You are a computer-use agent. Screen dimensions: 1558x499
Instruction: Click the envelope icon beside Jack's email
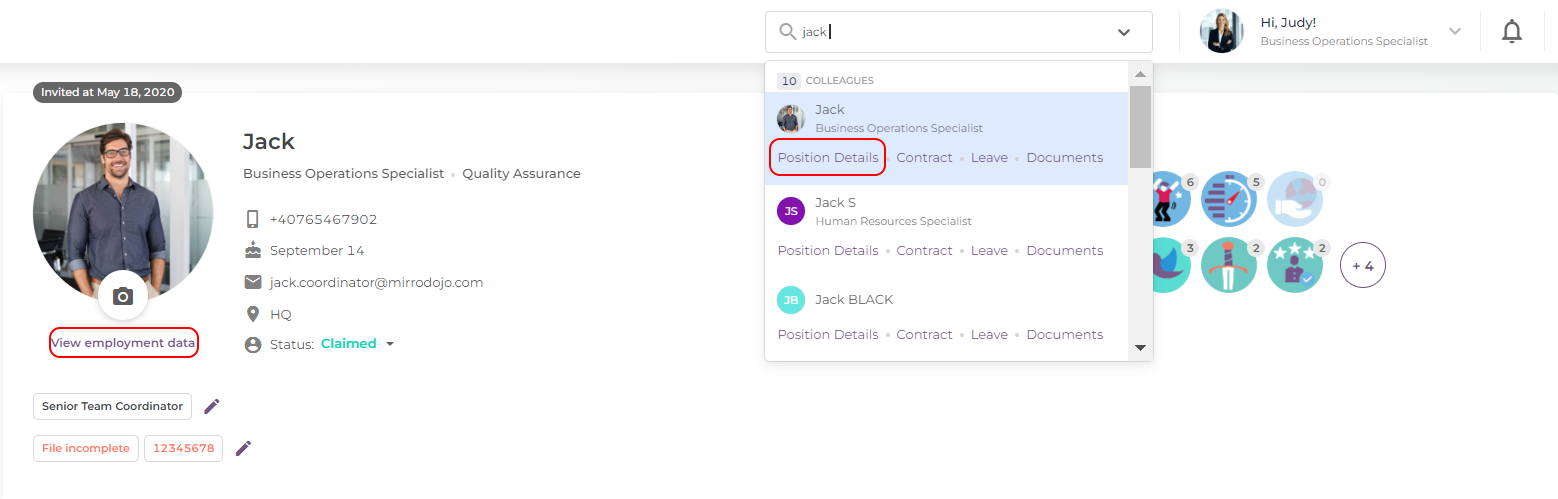click(x=253, y=282)
